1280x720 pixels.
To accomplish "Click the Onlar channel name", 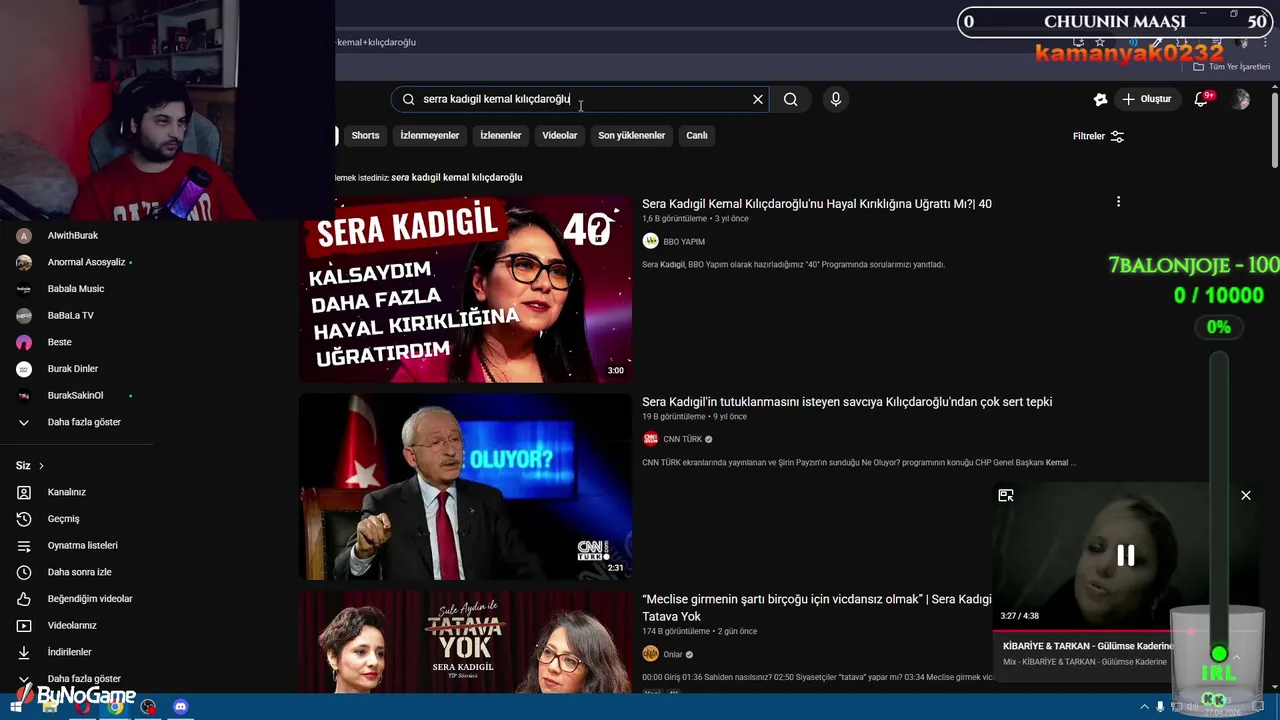I will click(673, 655).
